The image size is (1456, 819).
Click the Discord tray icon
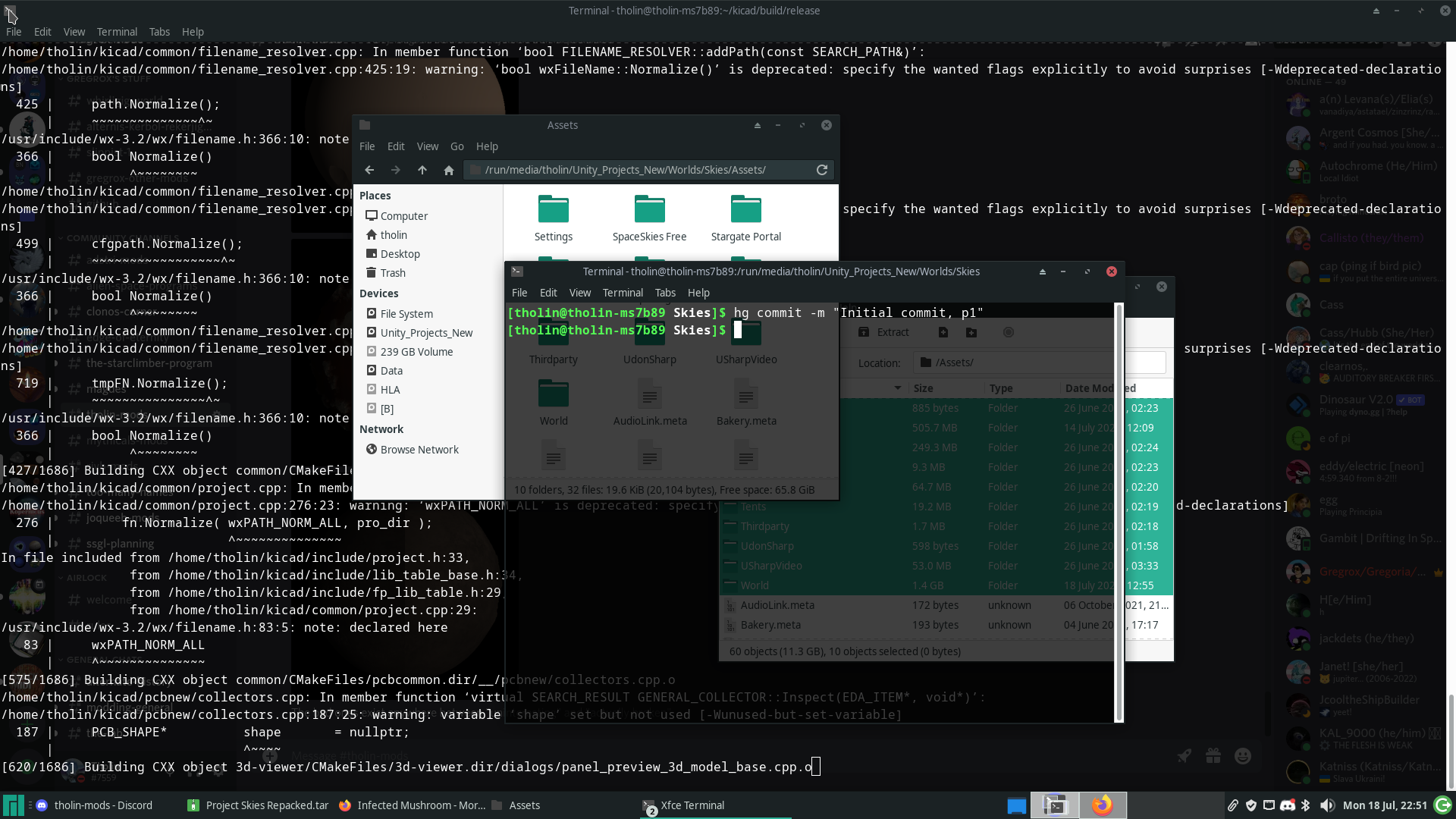(x=1287, y=805)
